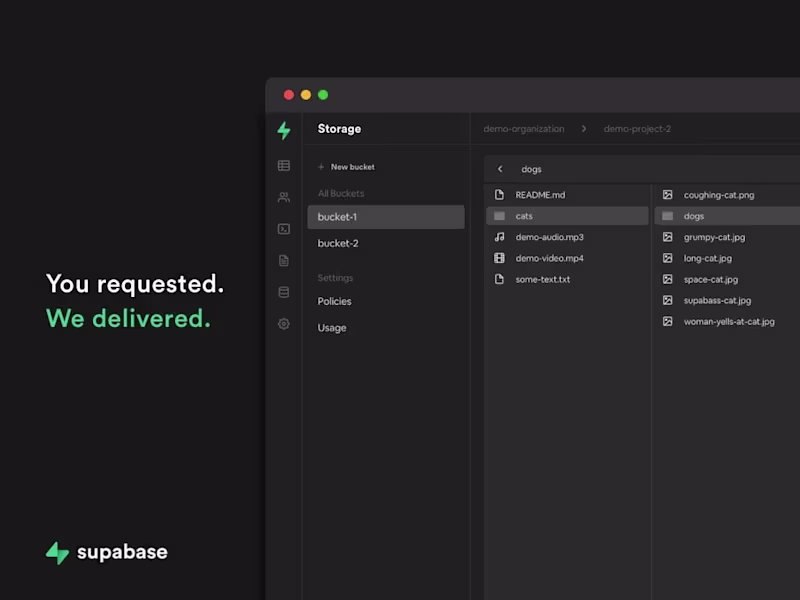
Task: Open the dogs folder name in second column
Action: (694, 216)
